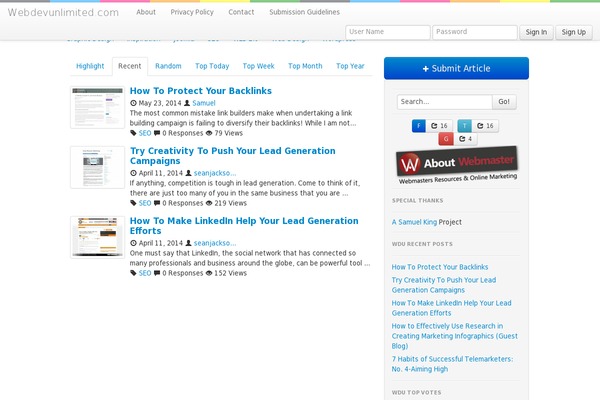Screen dimensions: 600x400
Task: Click Twitter share count 16
Action: coord(485,126)
